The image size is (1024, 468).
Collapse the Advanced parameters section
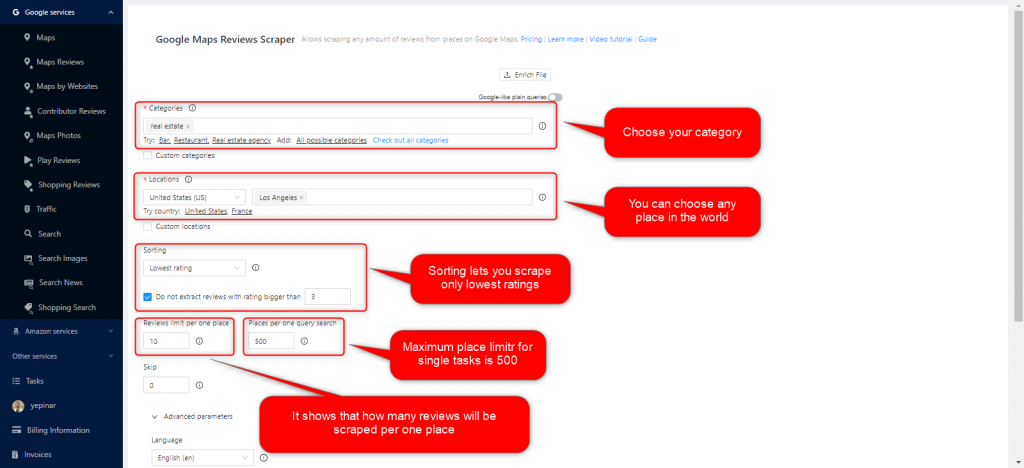tap(192, 416)
